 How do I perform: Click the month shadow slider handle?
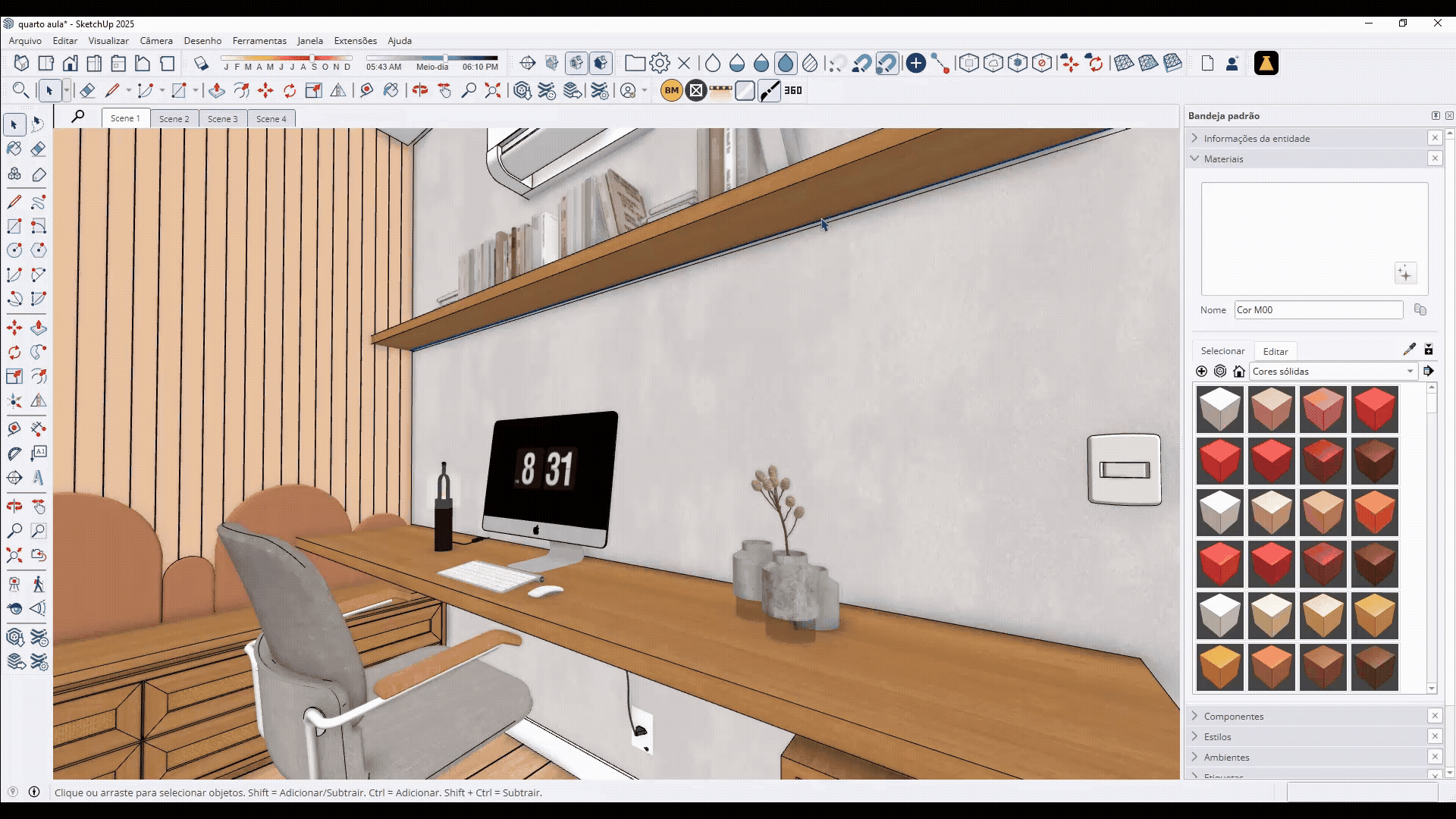click(312, 58)
